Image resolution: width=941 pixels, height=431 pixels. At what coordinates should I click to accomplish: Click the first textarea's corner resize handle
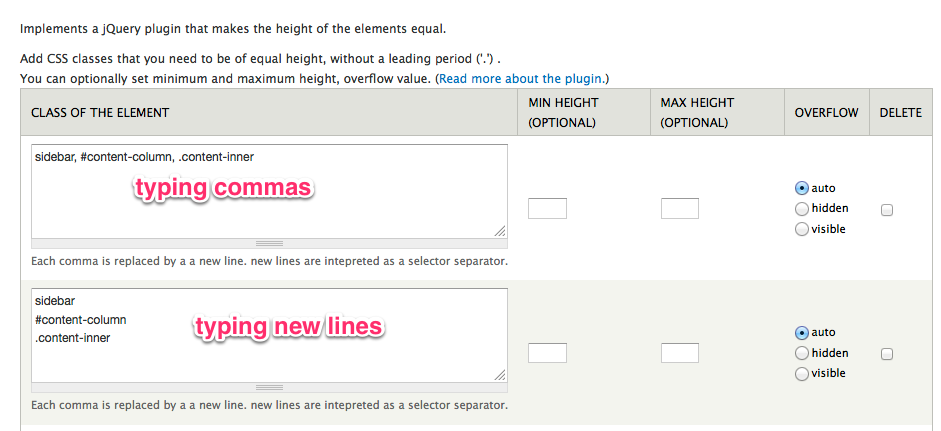pos(500,231)
